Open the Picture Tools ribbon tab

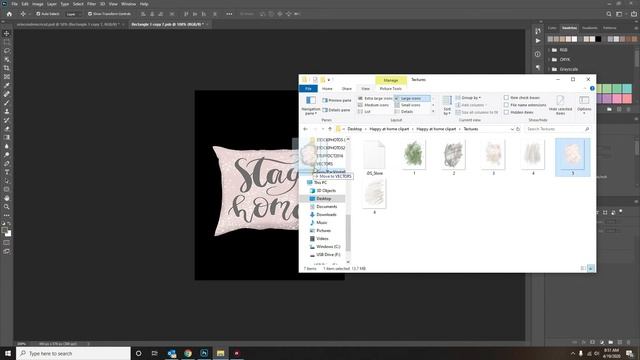(391, 89)
